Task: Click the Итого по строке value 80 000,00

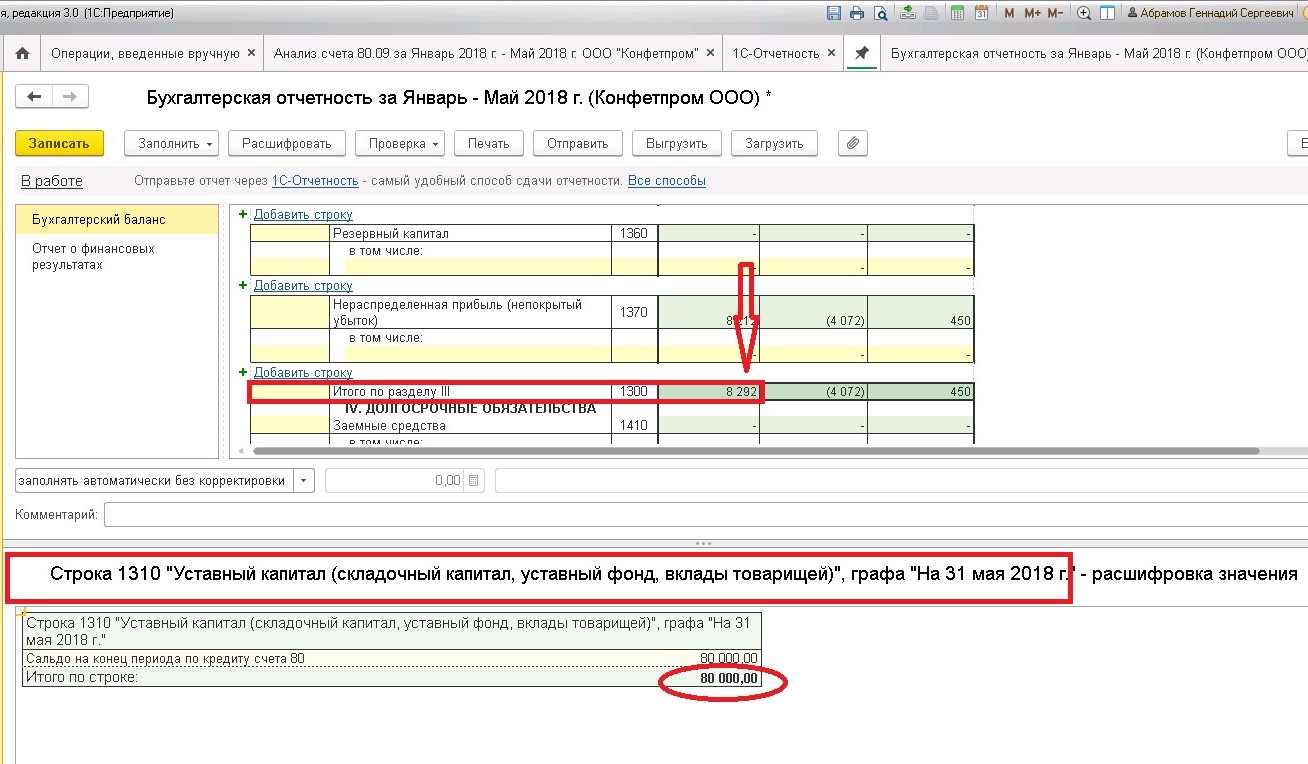Action: [728, 678]
